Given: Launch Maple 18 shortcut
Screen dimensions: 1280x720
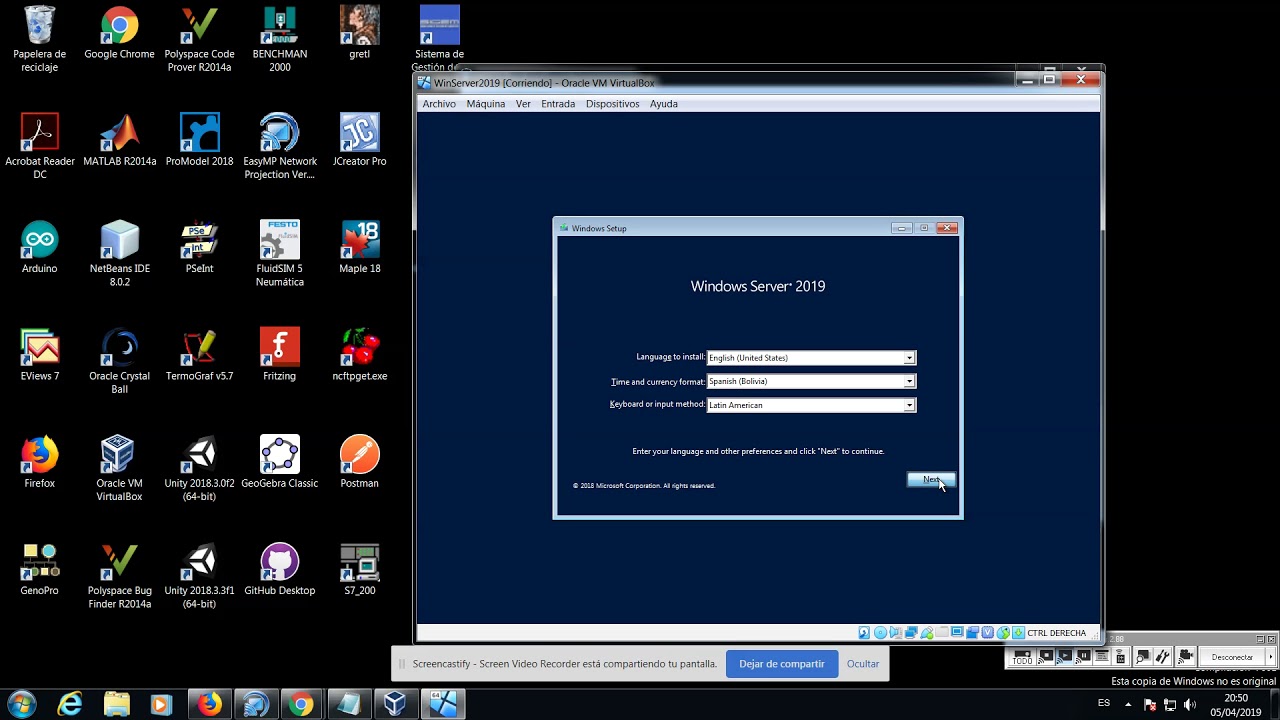Looking at the screenshot, I should [359, 247].
